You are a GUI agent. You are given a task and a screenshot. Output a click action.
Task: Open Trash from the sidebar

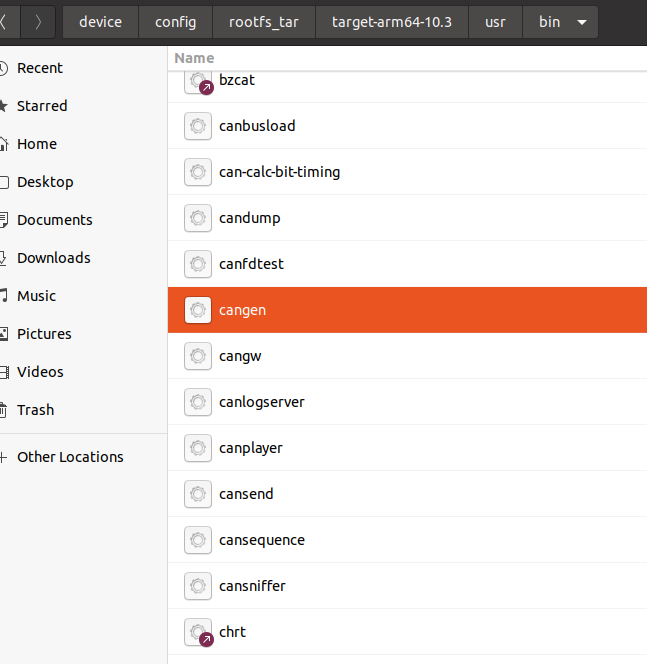click(x=35, y=410)
